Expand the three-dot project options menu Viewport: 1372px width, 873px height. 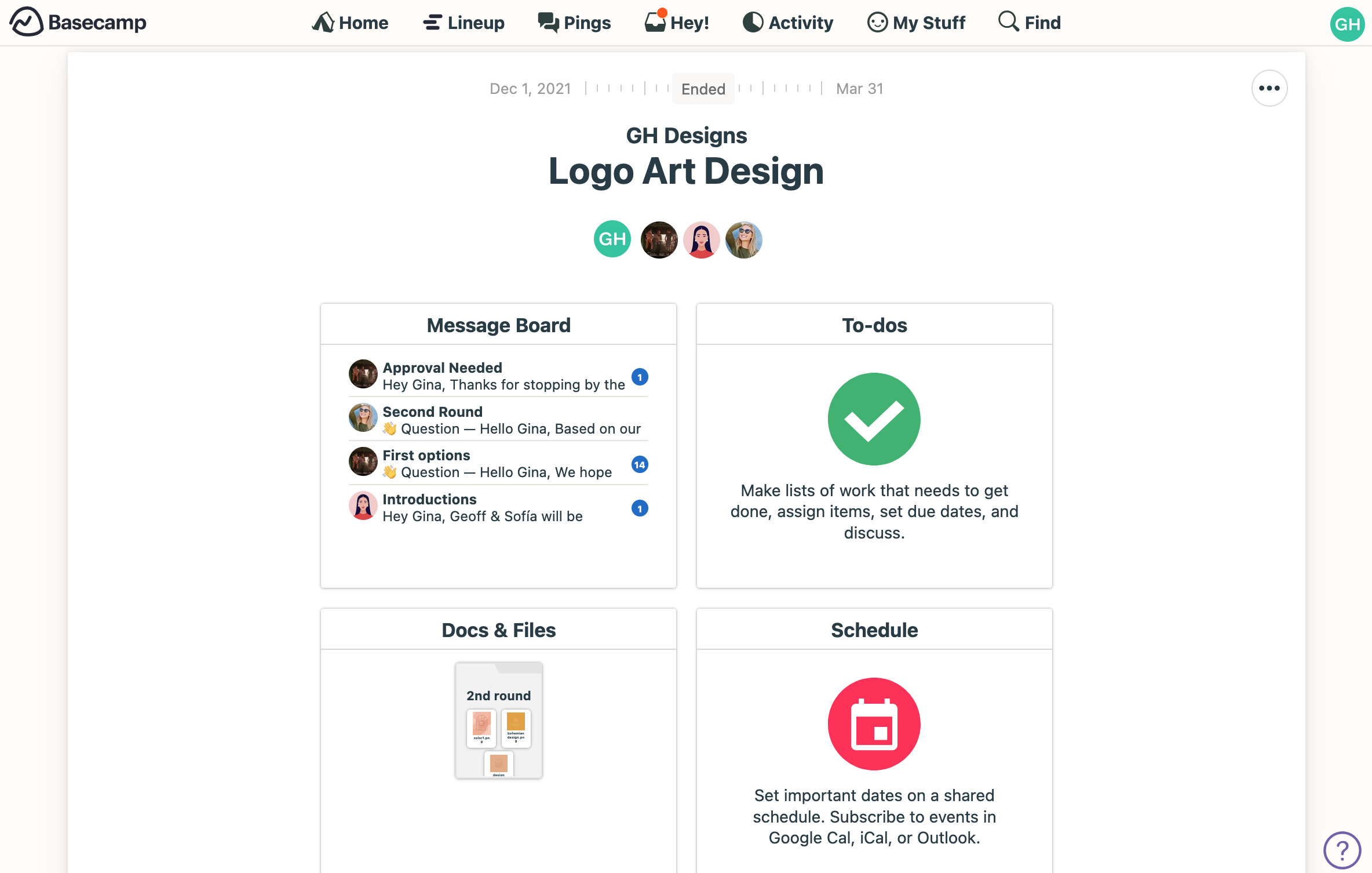[x=1270, y=88]
